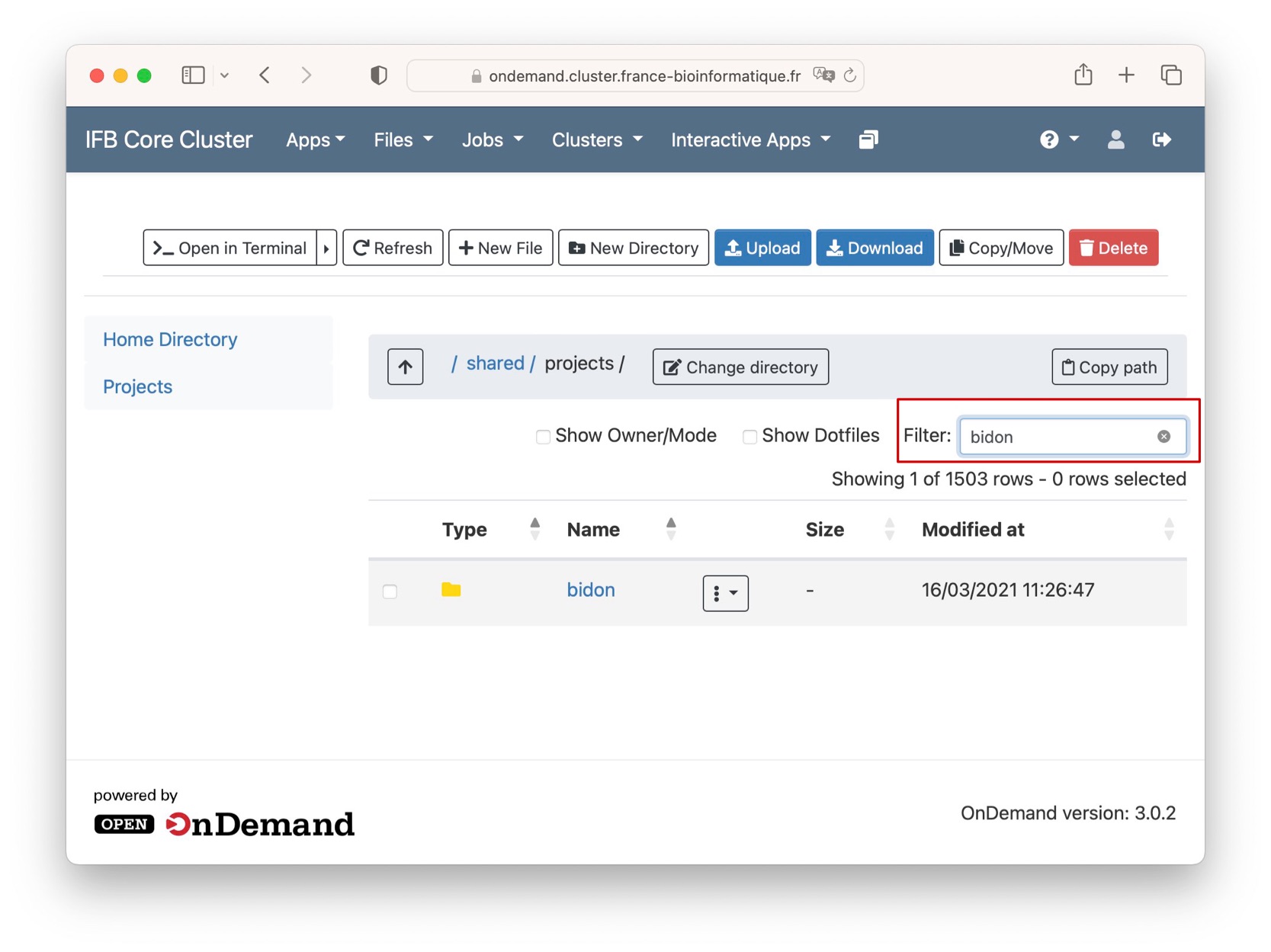The width and height of the screenshot is (1271, 952).
Task: Expand the terminal options arrow
Action: point(326,248)
